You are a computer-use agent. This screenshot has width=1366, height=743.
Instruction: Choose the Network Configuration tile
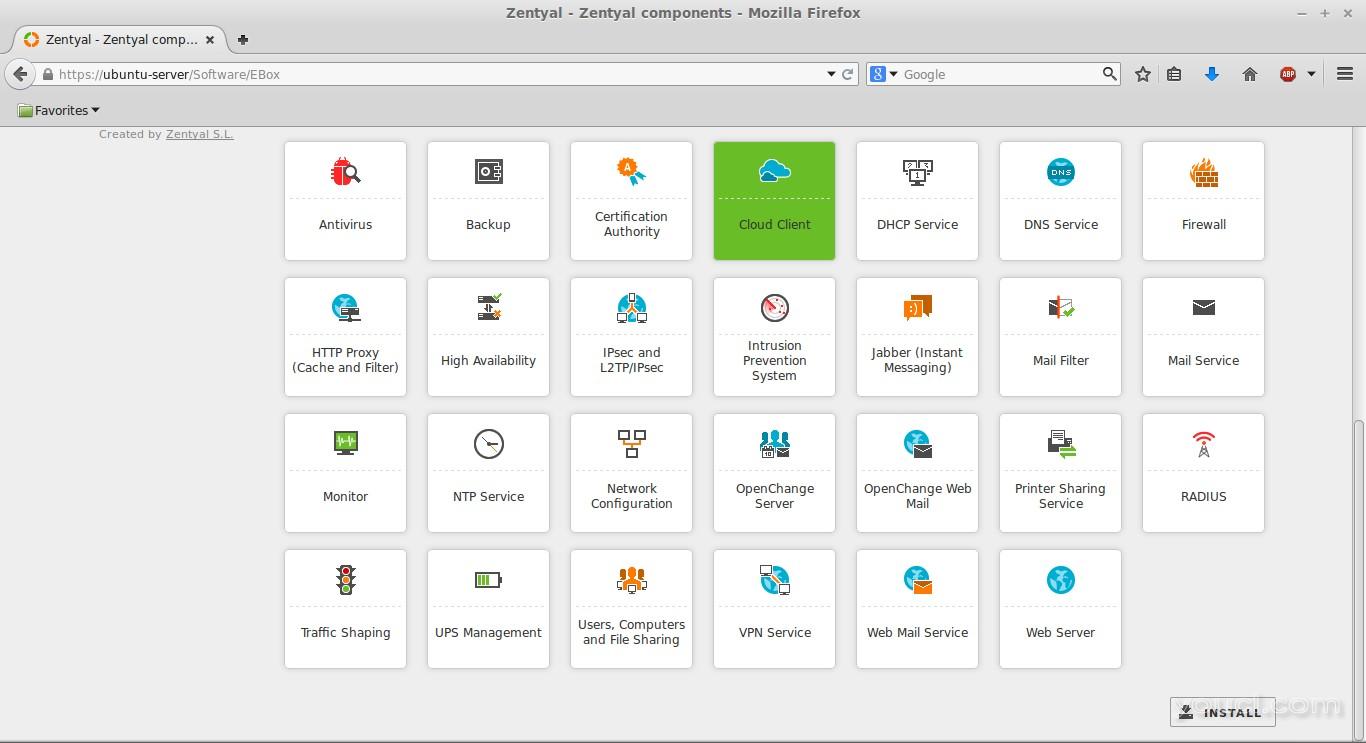(x=631, y=473)
